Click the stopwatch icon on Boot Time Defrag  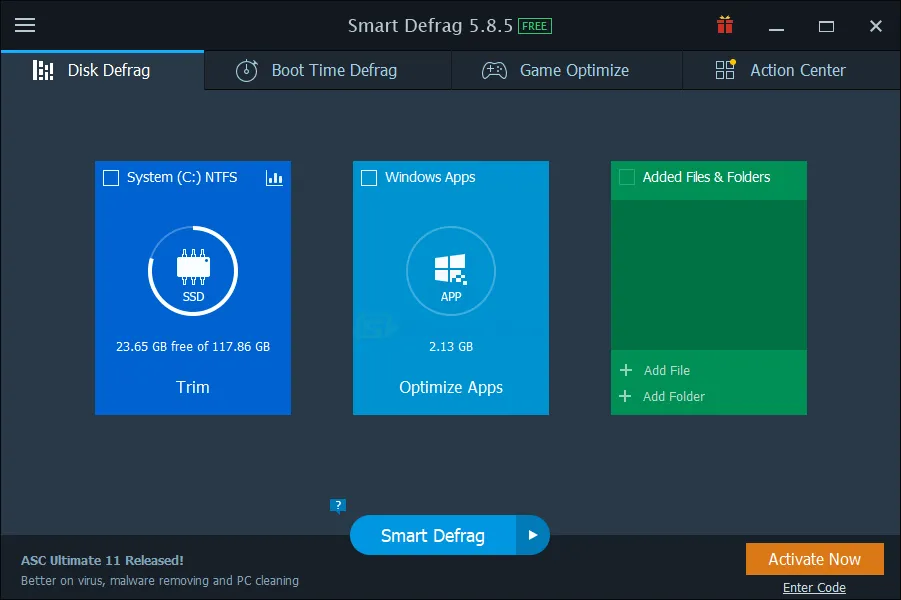247,70
